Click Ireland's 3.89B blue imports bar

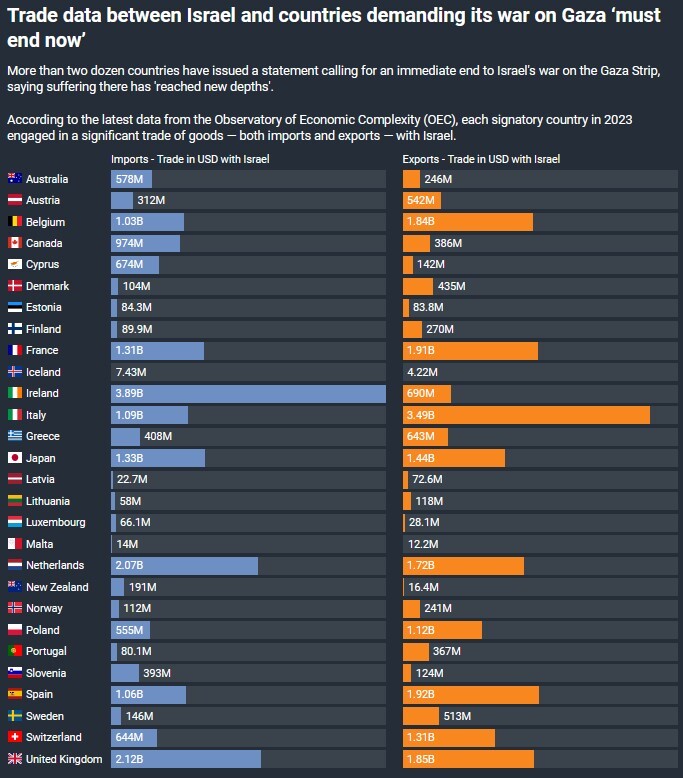(x=248, y=393)
